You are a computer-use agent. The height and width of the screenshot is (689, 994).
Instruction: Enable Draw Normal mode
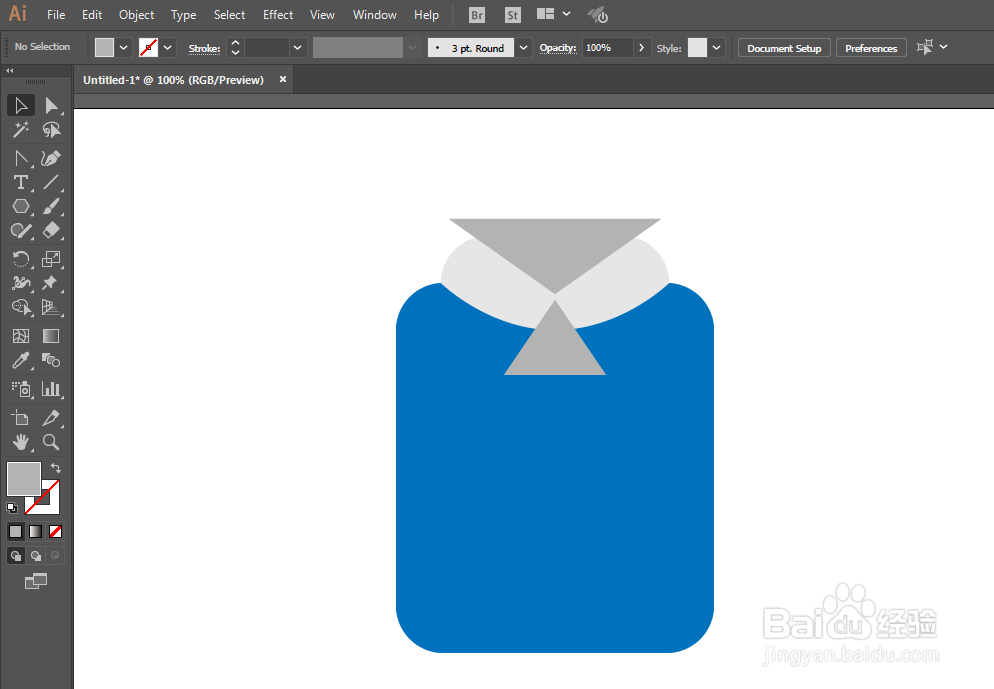pyautogui.click(x=16, y=556)
